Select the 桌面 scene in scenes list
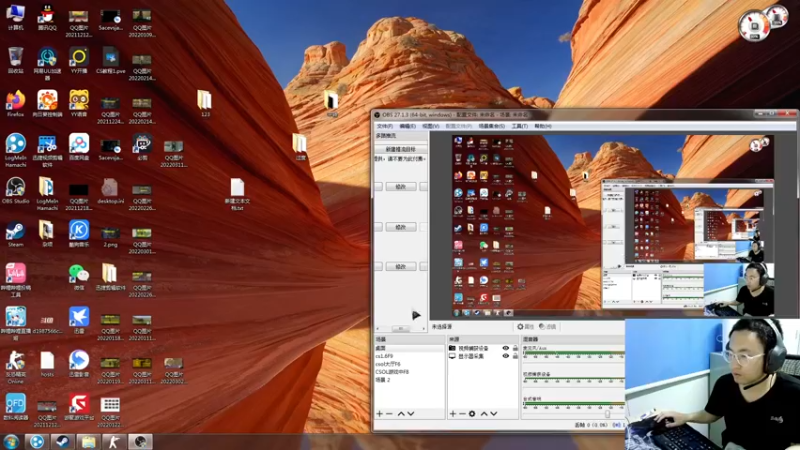The height and width of the screenshot is (450, 800). coord(409,348)
